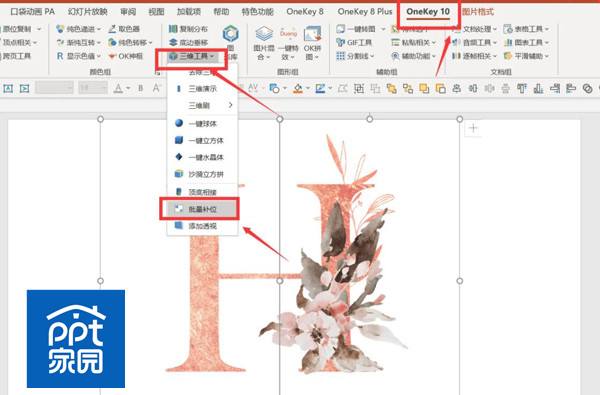Image resolution: width=600 pixels, height=395 pixels.
Task: Click the 一键水晶体 crystal icon
Action: click(x=179, y=157)
